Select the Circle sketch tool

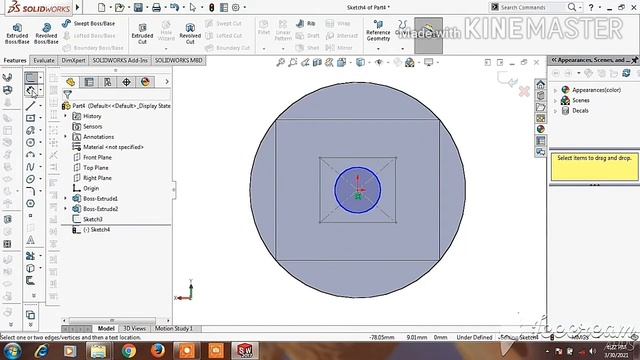click(31, 142)
